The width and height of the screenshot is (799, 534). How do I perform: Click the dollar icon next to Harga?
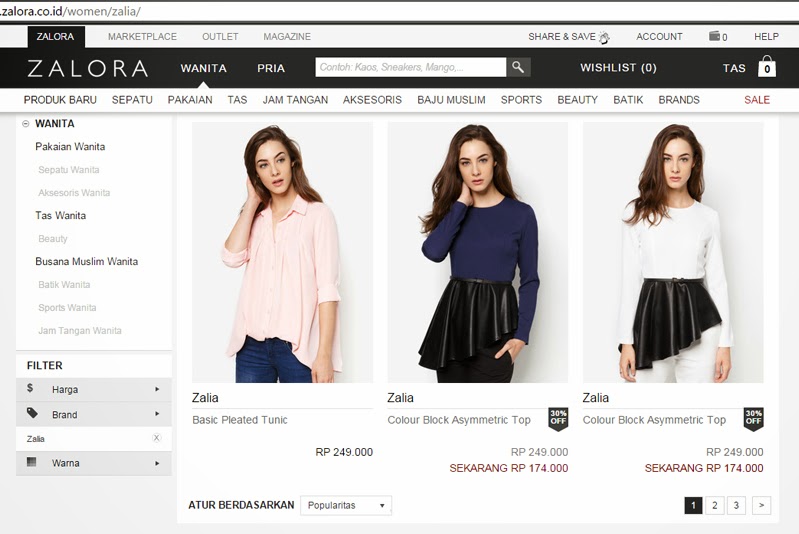[30, 388]
